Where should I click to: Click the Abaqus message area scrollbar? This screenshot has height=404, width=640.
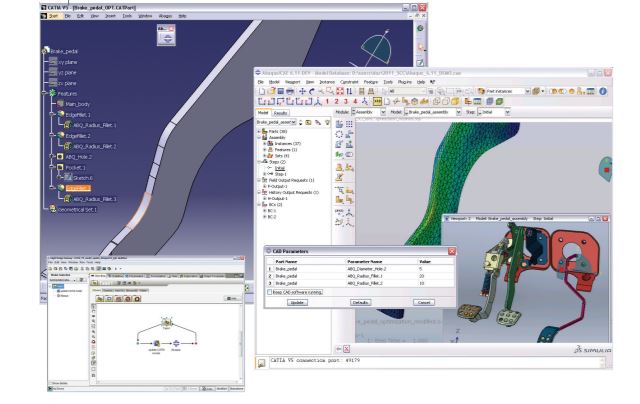(x=602, y=363)
